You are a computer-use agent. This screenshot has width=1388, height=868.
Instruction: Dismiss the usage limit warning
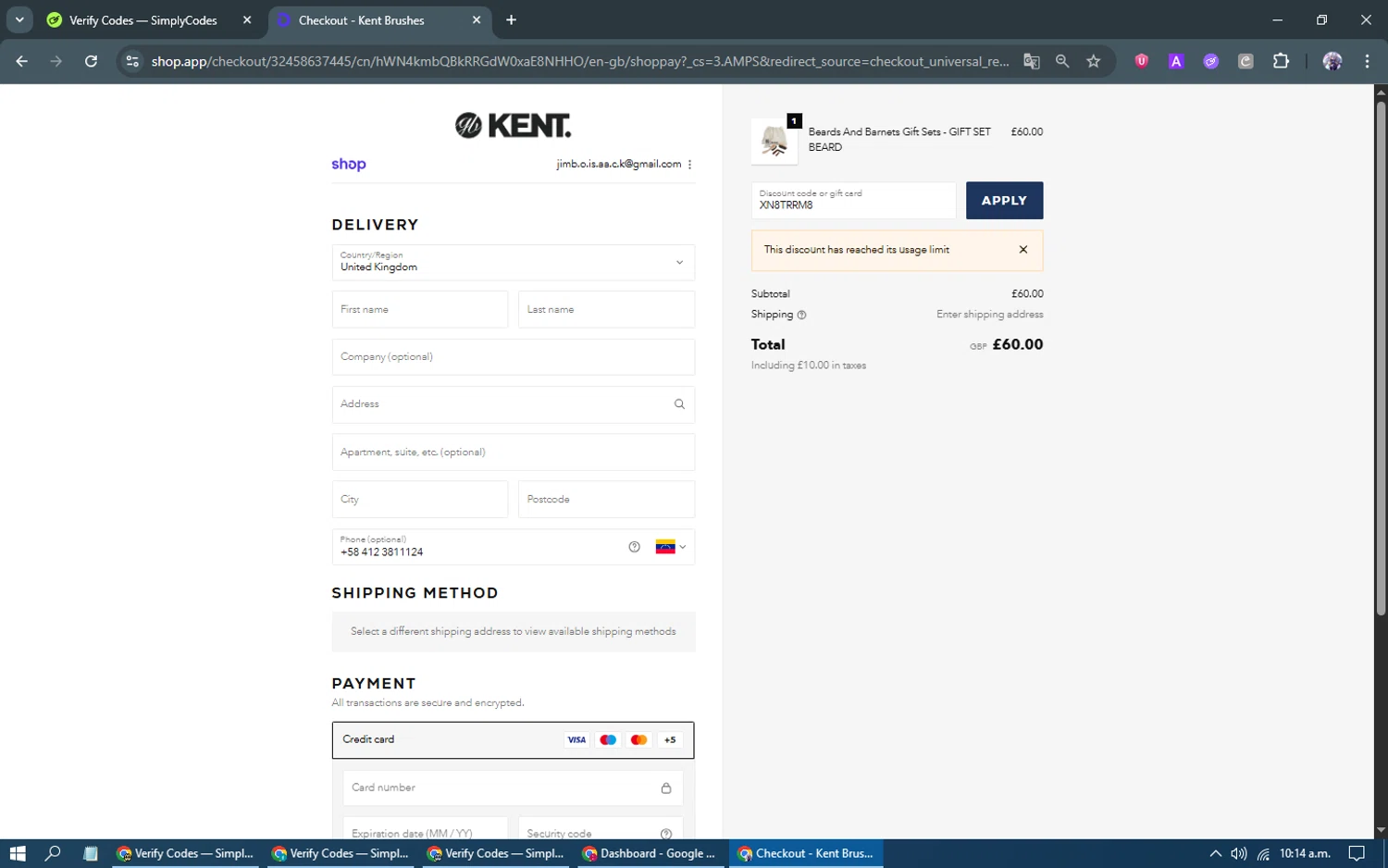click(x=1023, y=250)
